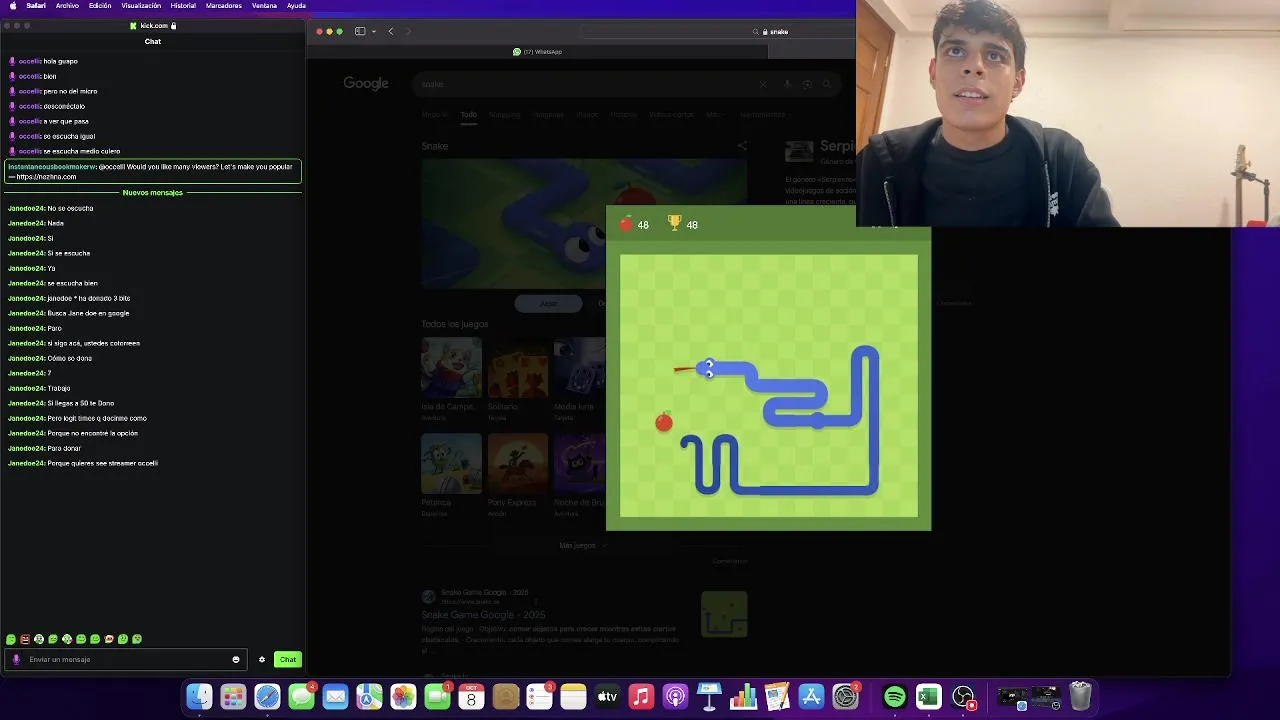The width and height of the screenshot is (1280, 720).
Task: Open Mail app in the dock
Action: pos(335,696)
